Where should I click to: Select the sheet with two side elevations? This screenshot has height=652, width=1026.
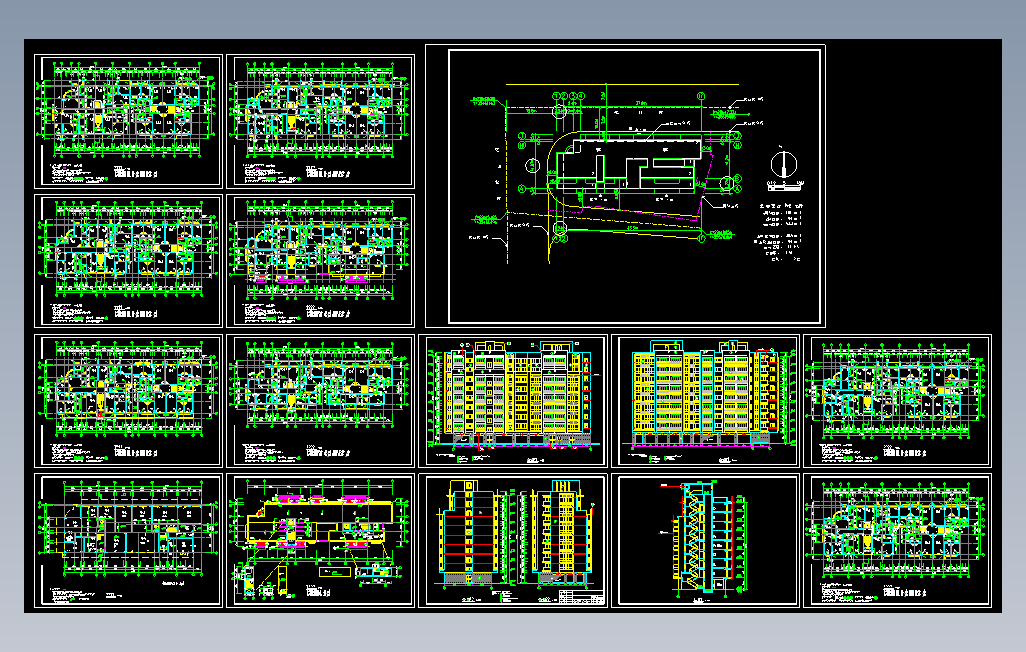click(513, 540)
